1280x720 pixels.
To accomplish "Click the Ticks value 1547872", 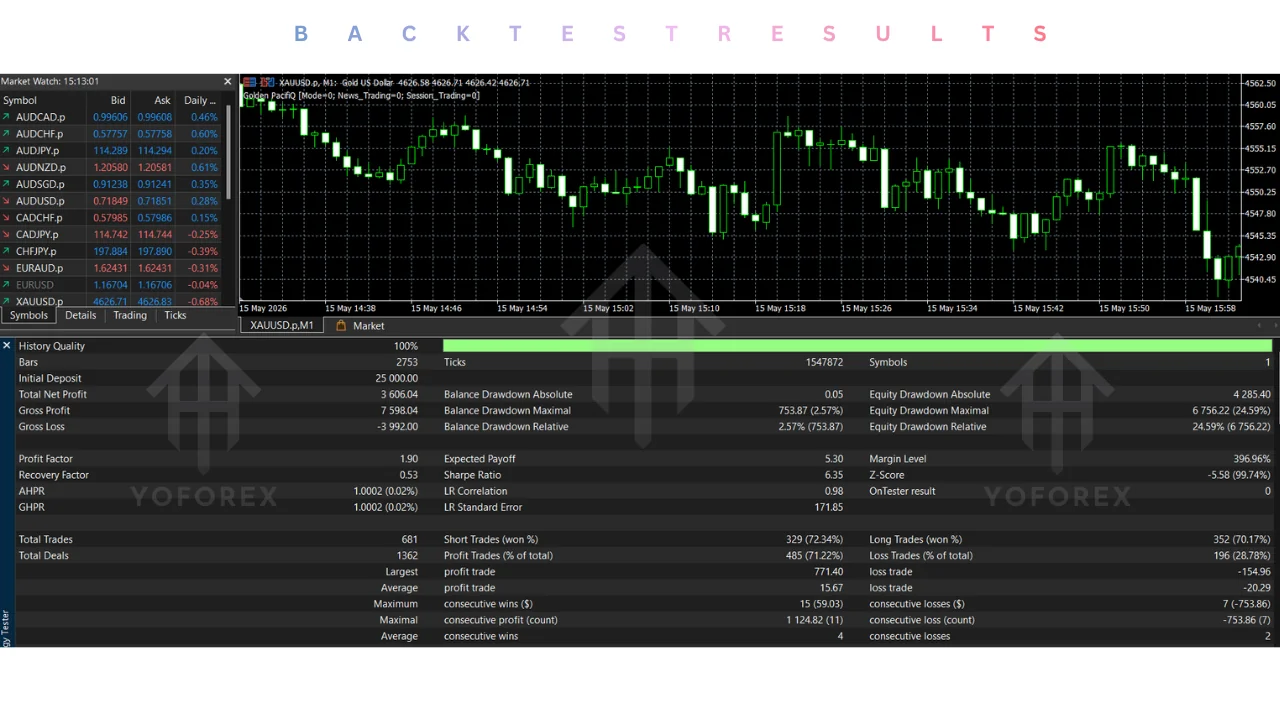I will (824, 362).
